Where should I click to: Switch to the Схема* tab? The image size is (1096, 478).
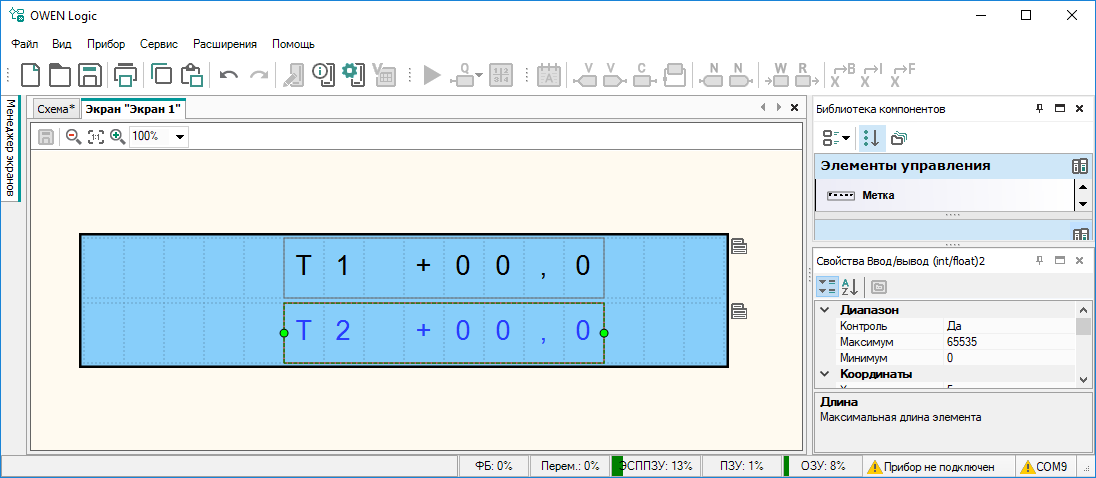pos(56,108)
